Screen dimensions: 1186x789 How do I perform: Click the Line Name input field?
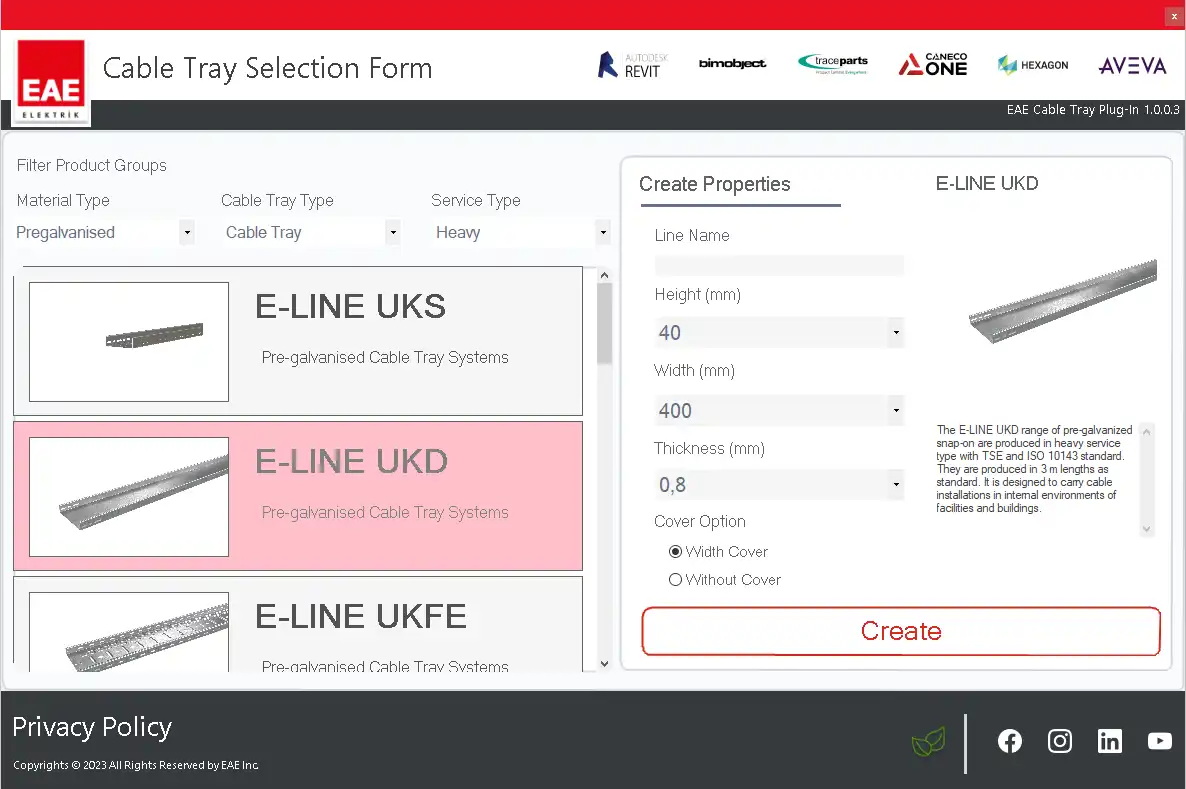click(x=779, y=265)
